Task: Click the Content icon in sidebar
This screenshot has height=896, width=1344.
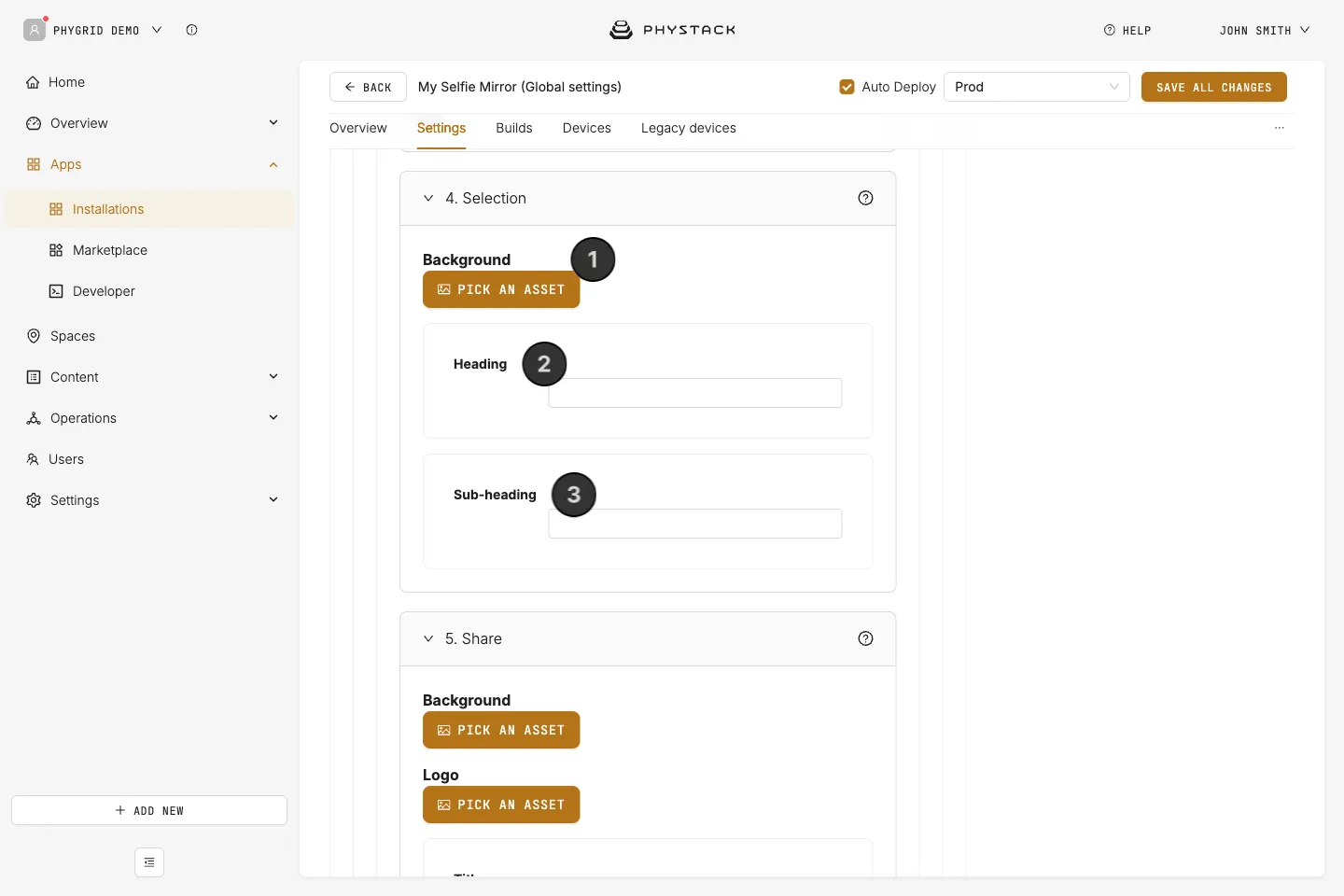Action: coord(34,377)
